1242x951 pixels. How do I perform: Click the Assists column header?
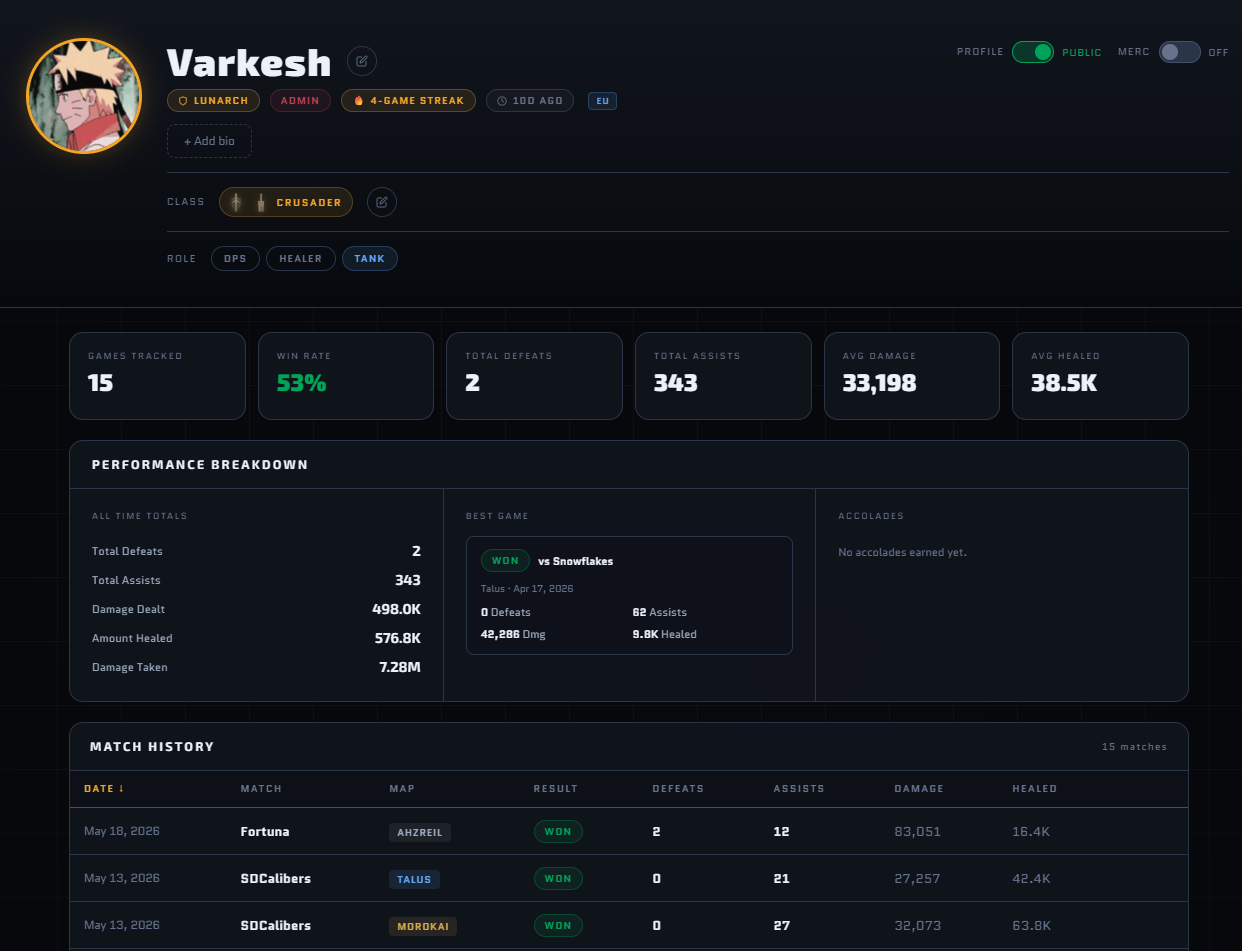799,788
